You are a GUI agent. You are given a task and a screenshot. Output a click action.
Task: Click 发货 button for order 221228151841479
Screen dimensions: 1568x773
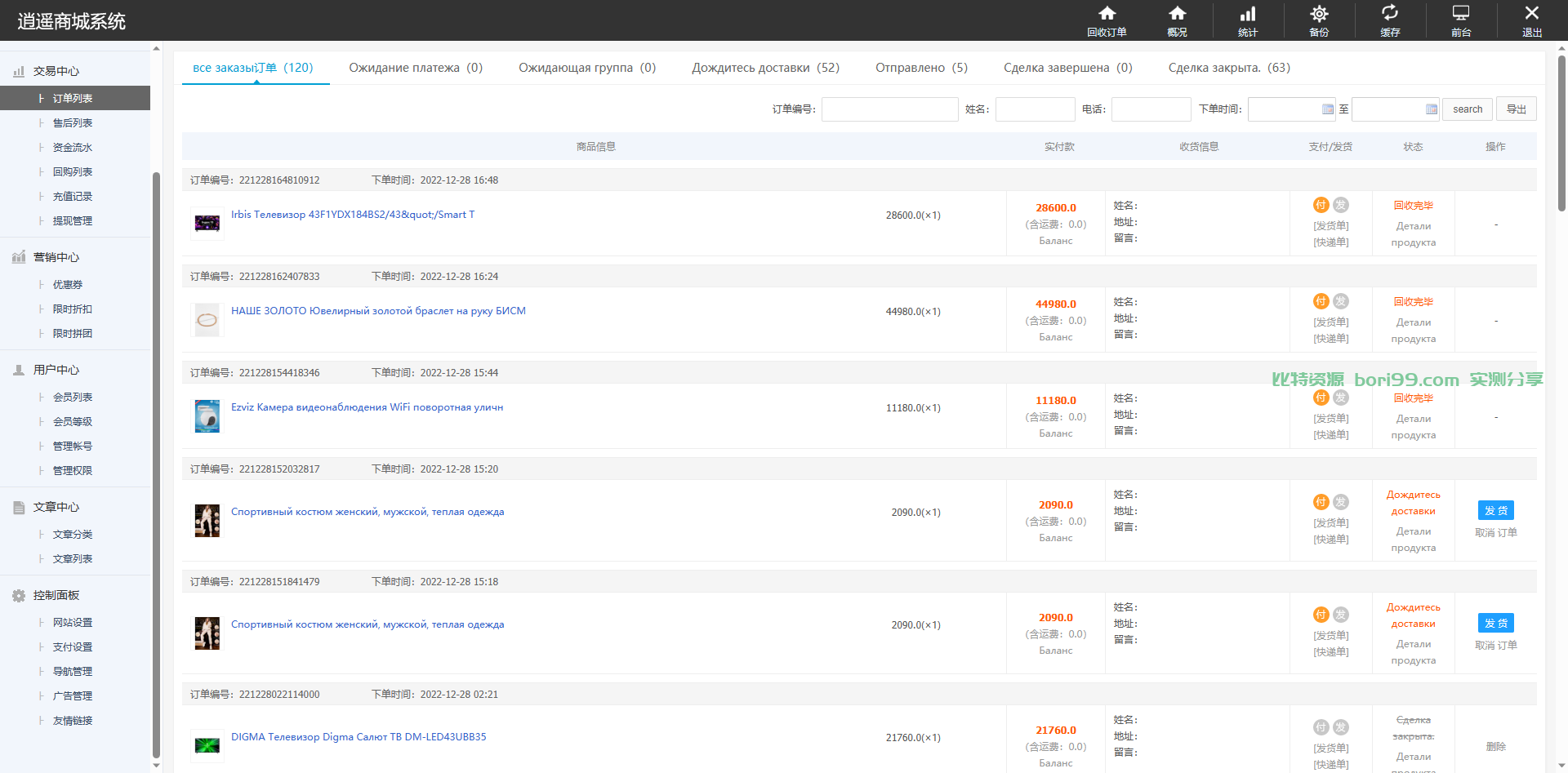pyautogui.click(x=1496, y=623)
